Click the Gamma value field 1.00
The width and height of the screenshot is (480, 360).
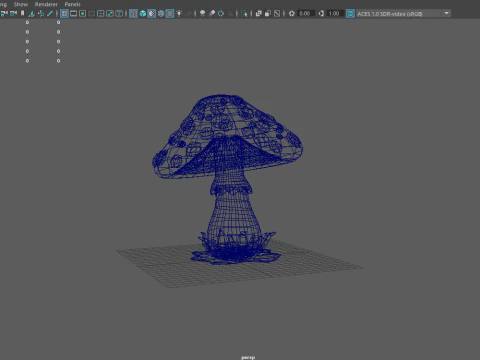335,13
